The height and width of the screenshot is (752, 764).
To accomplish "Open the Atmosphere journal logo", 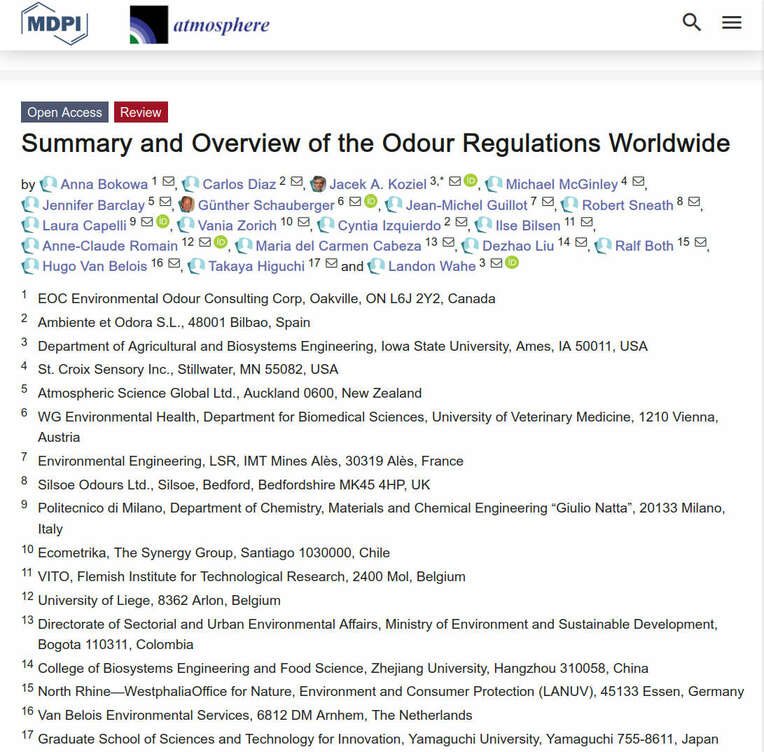I will tap(199, 24).
